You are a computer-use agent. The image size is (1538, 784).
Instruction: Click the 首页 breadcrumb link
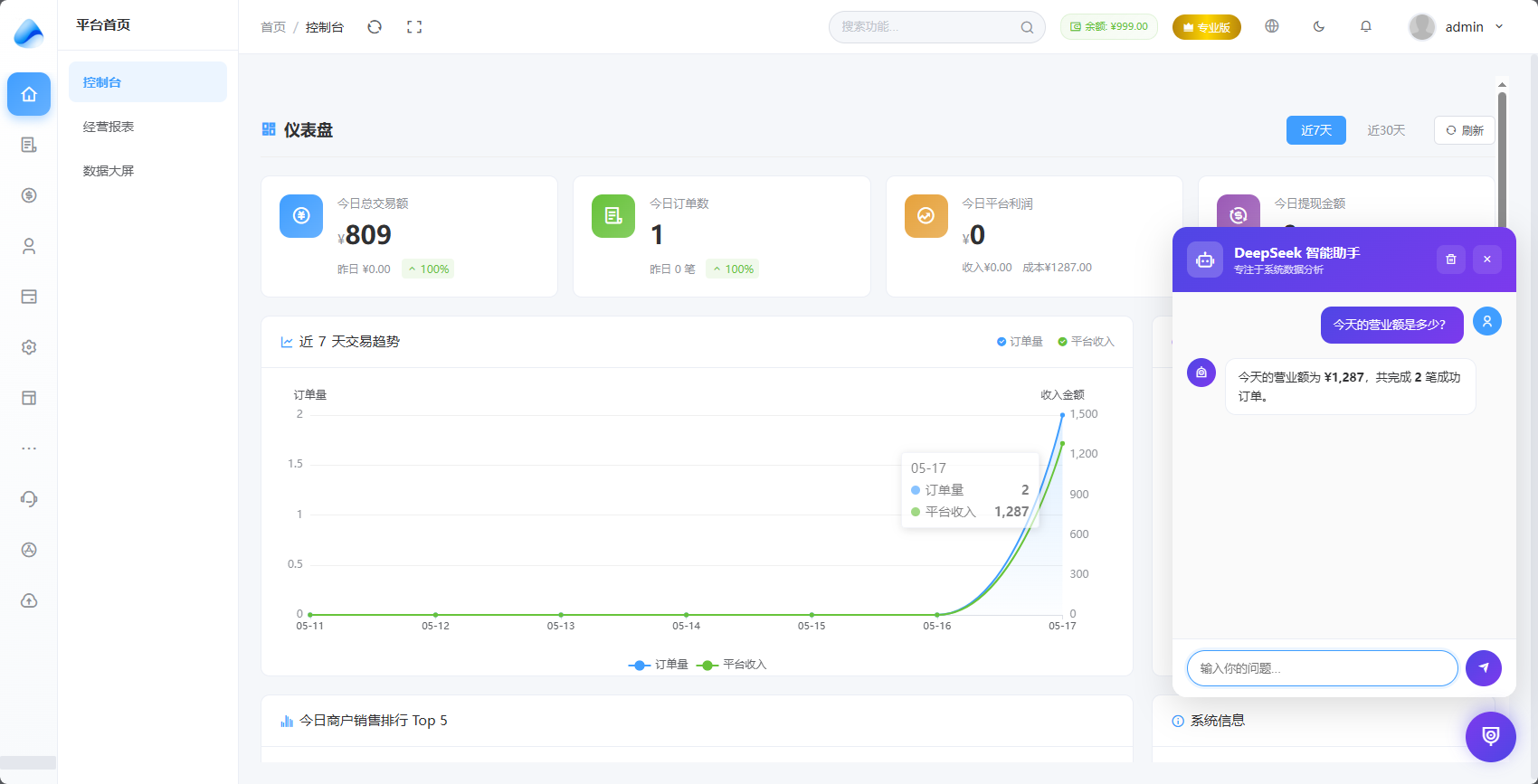point(273,27)
